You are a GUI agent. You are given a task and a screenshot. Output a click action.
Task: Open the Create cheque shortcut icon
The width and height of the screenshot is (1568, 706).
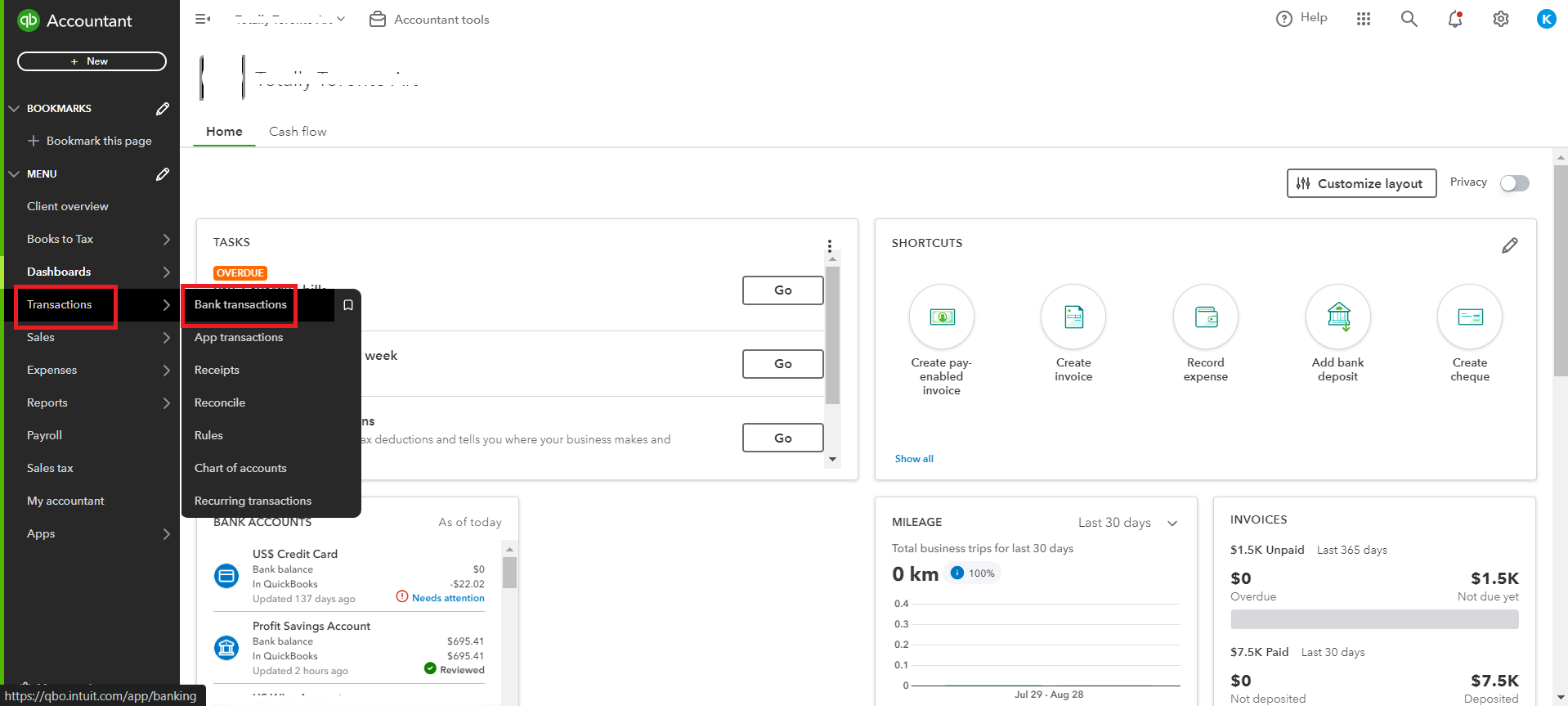[x=1469, y=317]
